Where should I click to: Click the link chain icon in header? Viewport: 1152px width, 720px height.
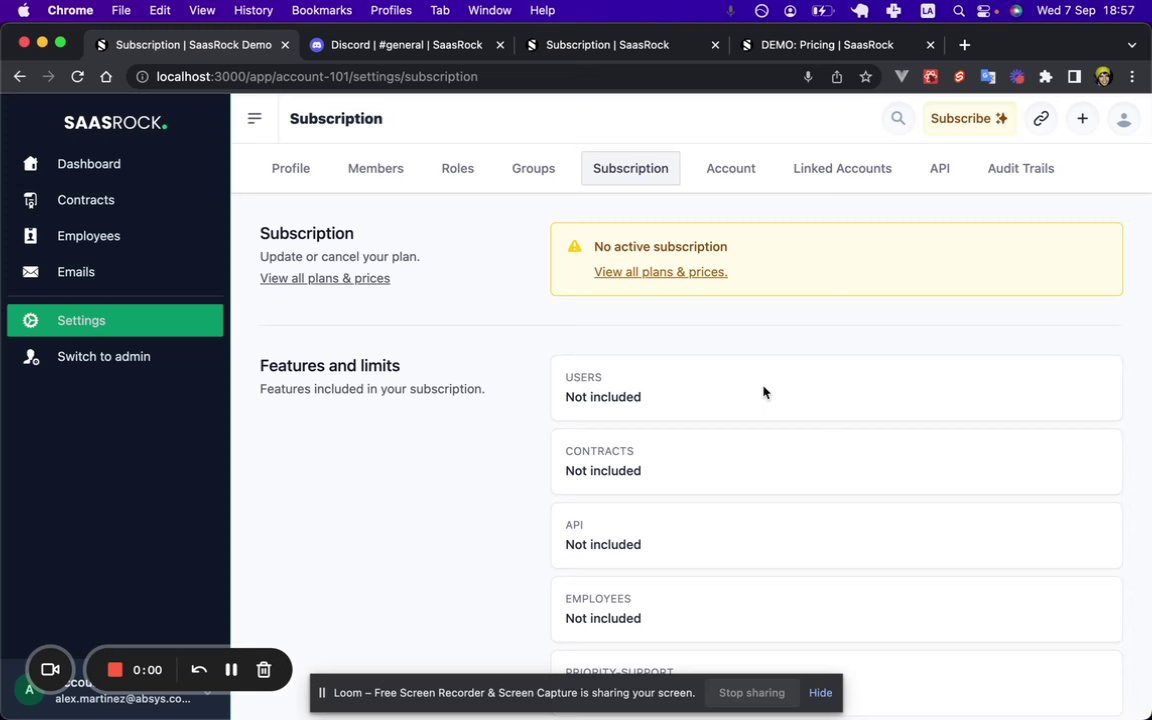pyautogui.click(x=1041, y=118)
